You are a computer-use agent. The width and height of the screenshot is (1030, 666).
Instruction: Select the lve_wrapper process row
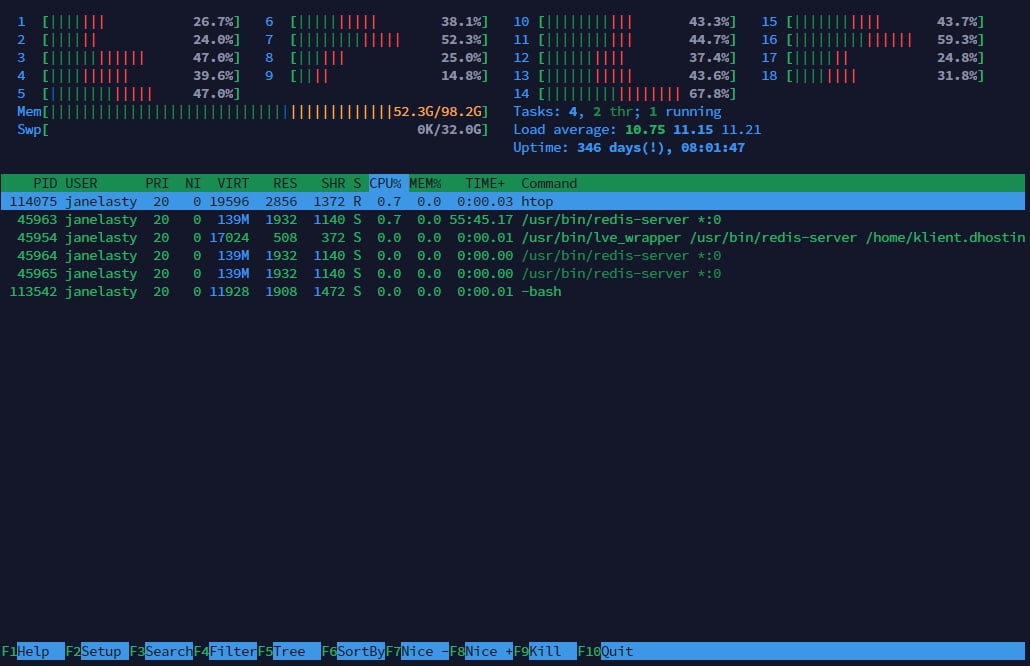513,238
